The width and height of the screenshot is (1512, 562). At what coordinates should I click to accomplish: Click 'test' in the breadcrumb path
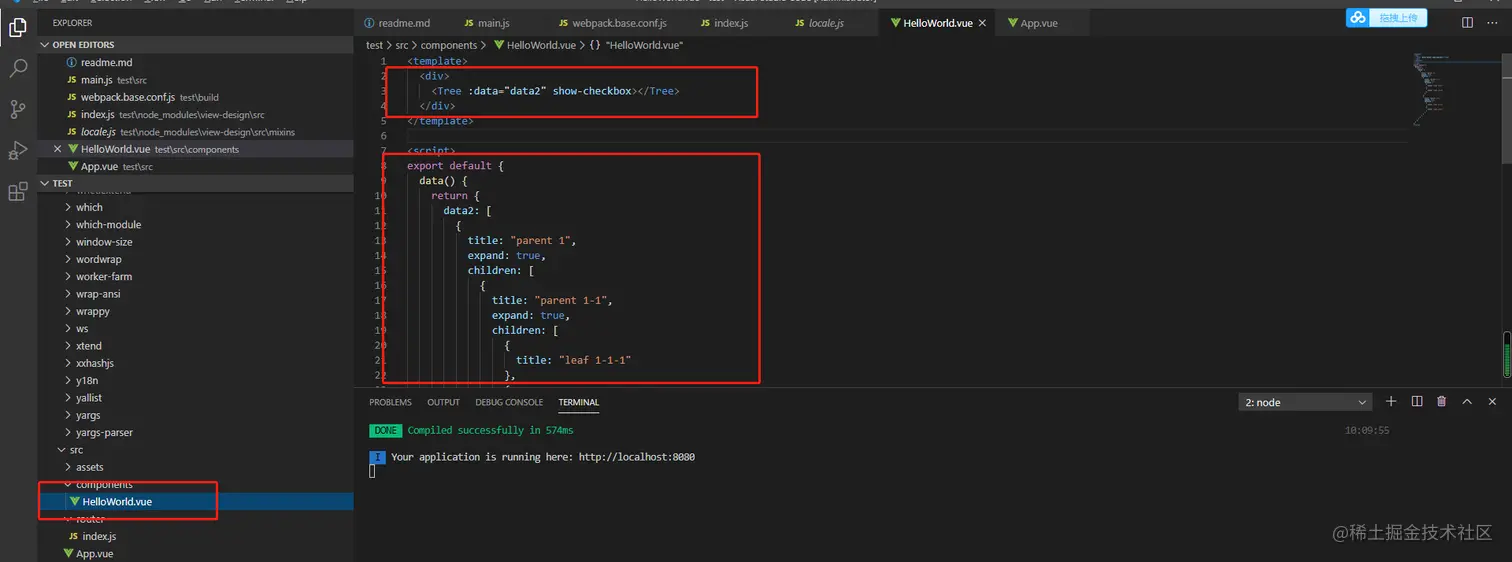(x=374, y=45)
